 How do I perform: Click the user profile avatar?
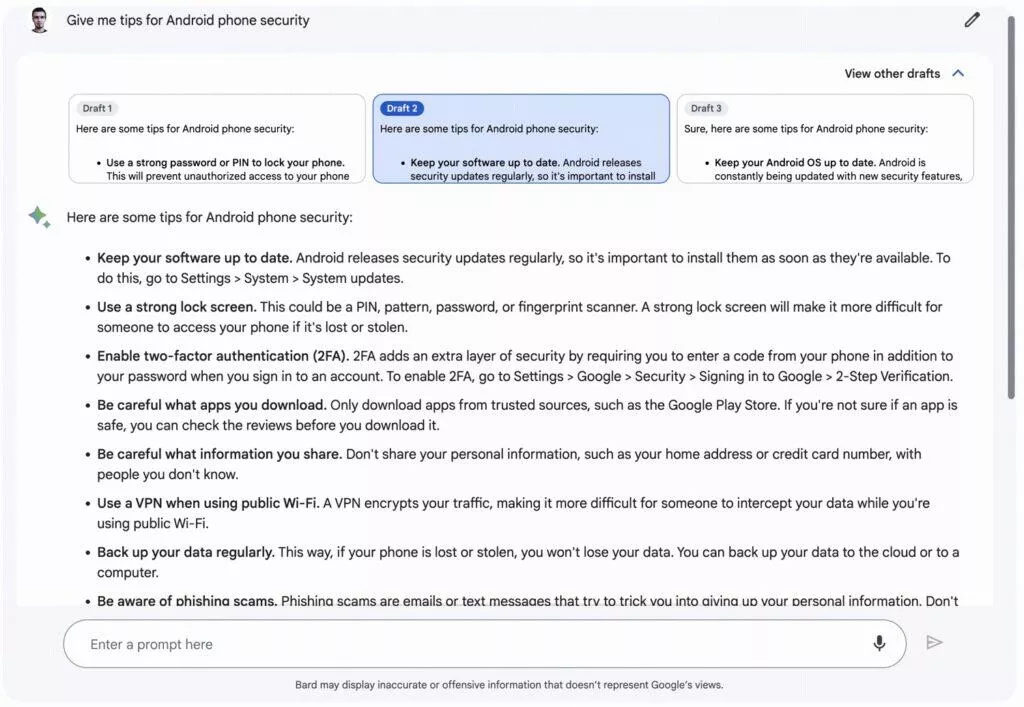pyautogui.click(x=39, y=20)
